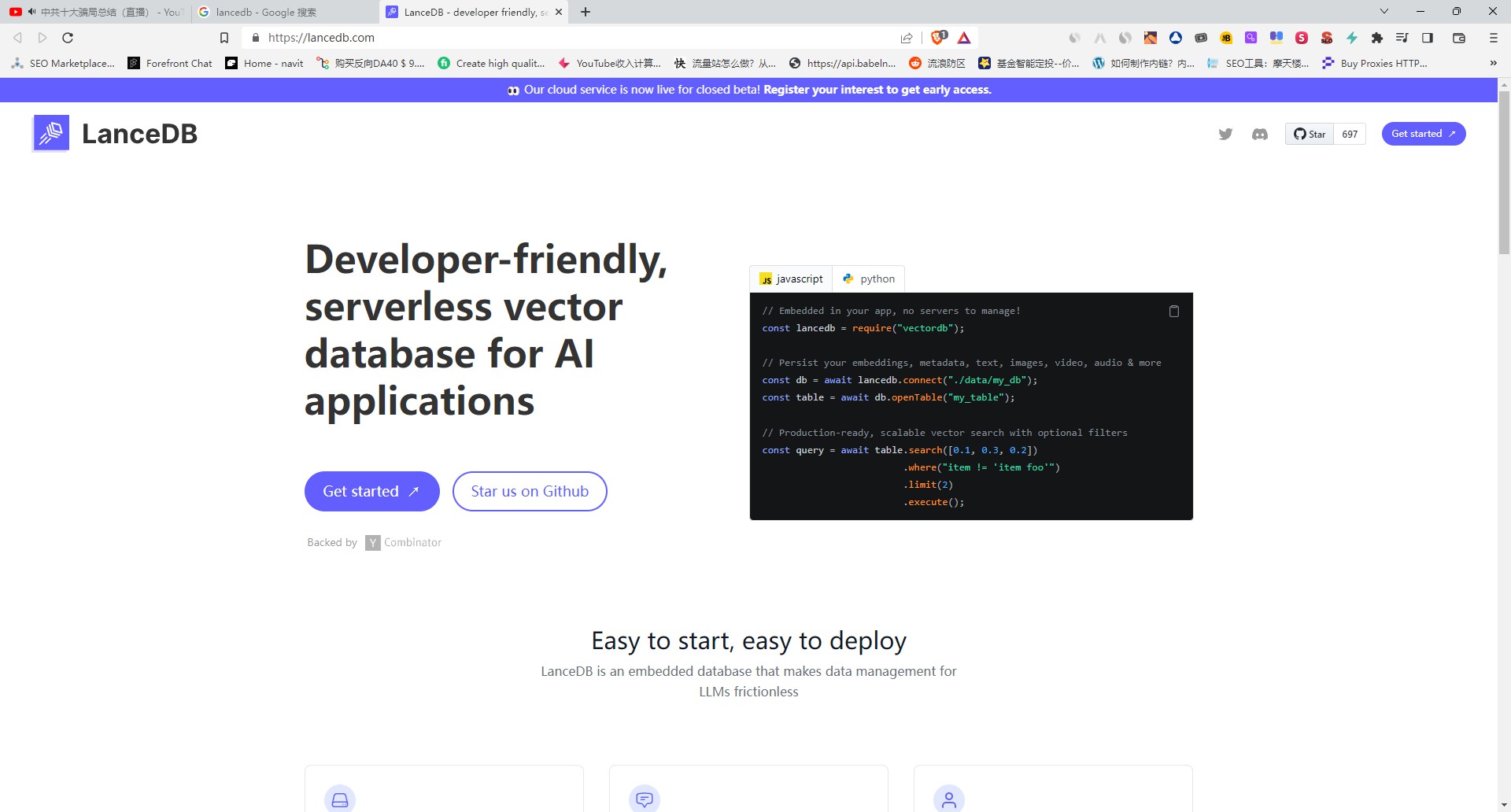Open the SEO工具 bookmark
The height and width of the screenshot is (812, 1511).
1259,63
